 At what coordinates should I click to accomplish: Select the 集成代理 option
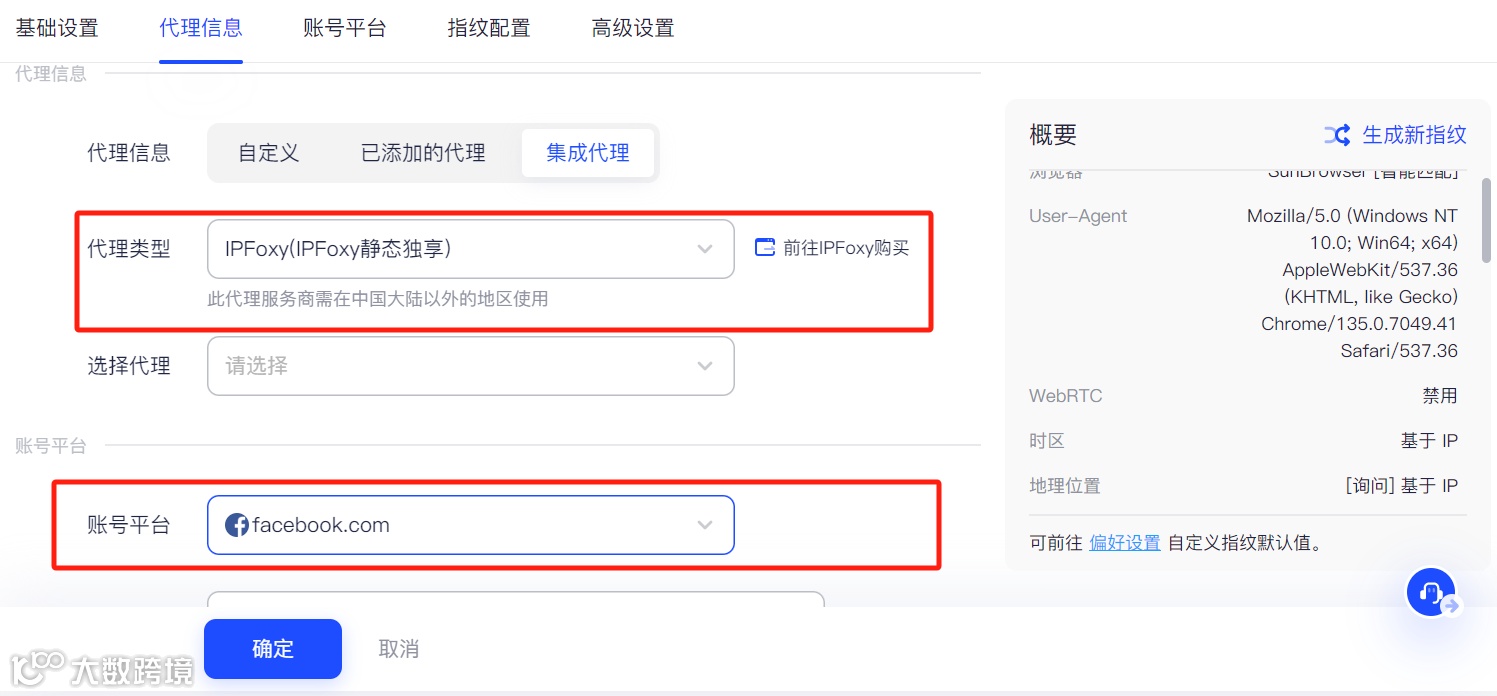click(x=588, y=153)
